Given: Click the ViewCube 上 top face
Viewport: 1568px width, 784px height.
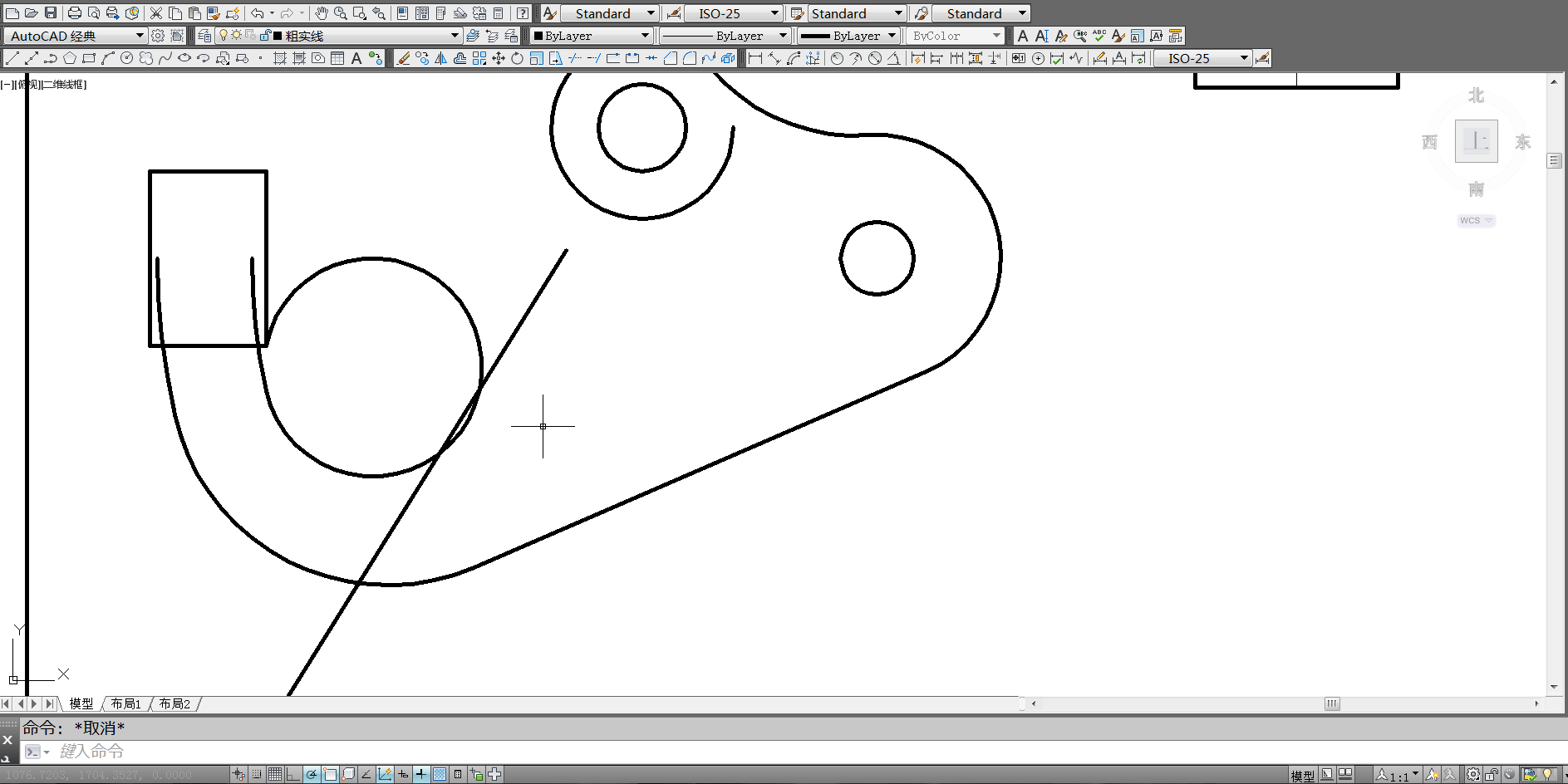Looking at the screenshot, I should coord(1476,140).
